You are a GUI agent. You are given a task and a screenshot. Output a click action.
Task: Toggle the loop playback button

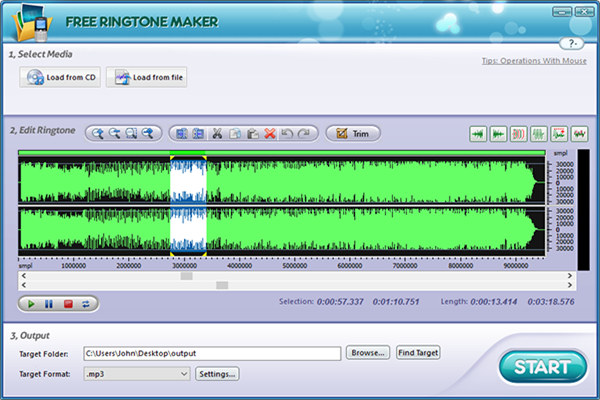tap(86, 303)
